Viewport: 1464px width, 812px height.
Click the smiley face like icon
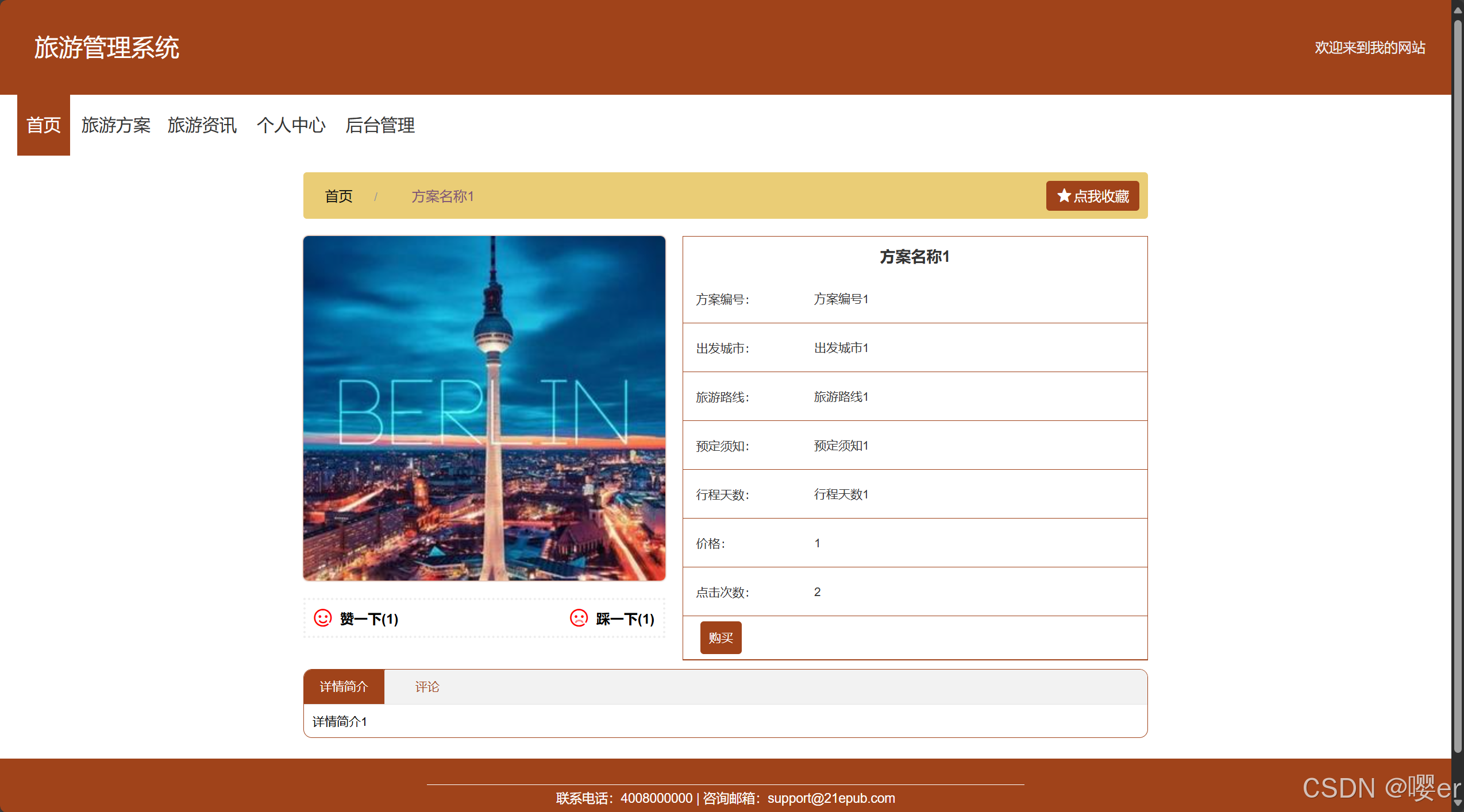tap(322, 618)
